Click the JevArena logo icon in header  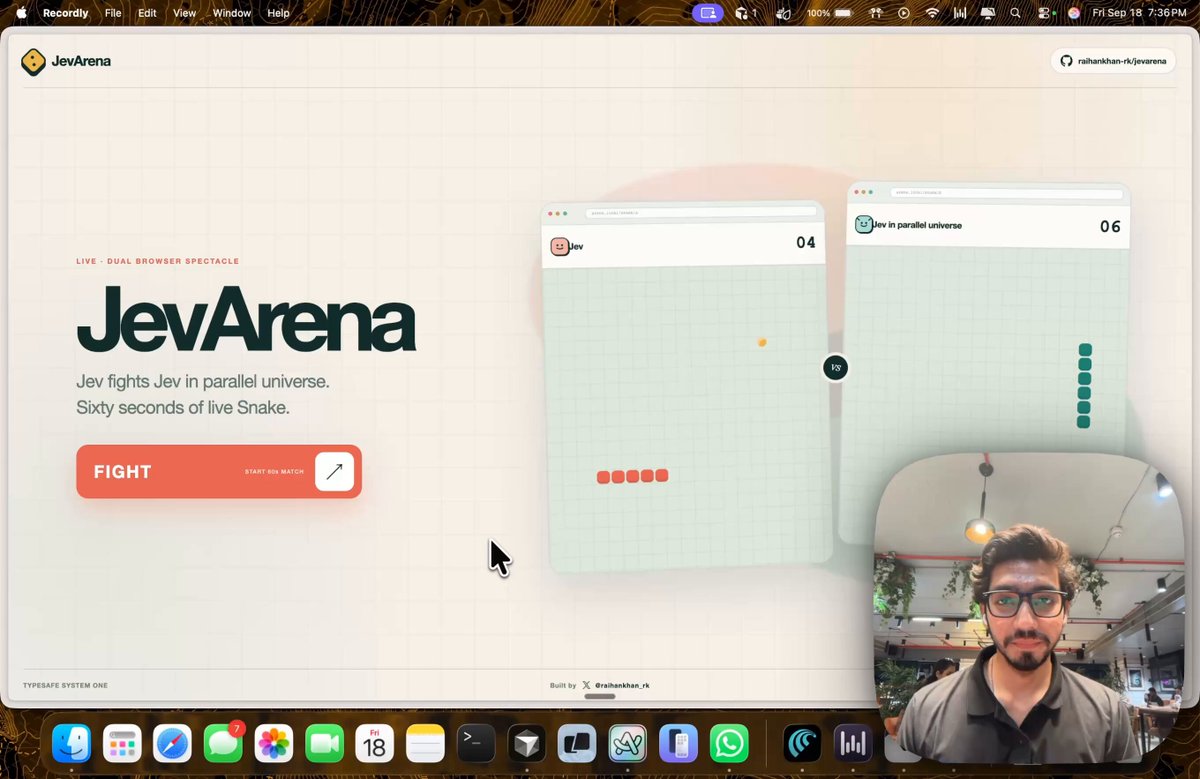(x=33, y=62)
